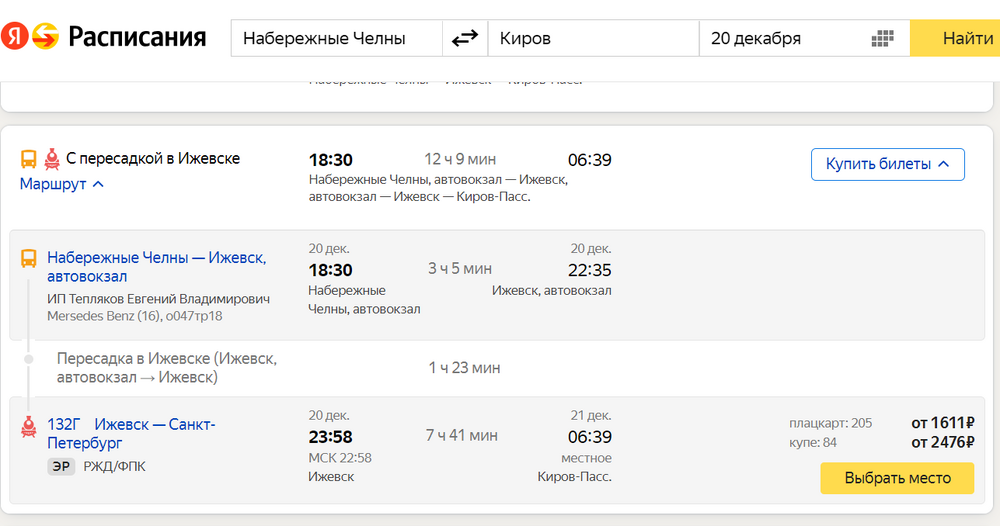Click the Киров destination field
The image size is (1000, 526).
(x=593, y=38)
